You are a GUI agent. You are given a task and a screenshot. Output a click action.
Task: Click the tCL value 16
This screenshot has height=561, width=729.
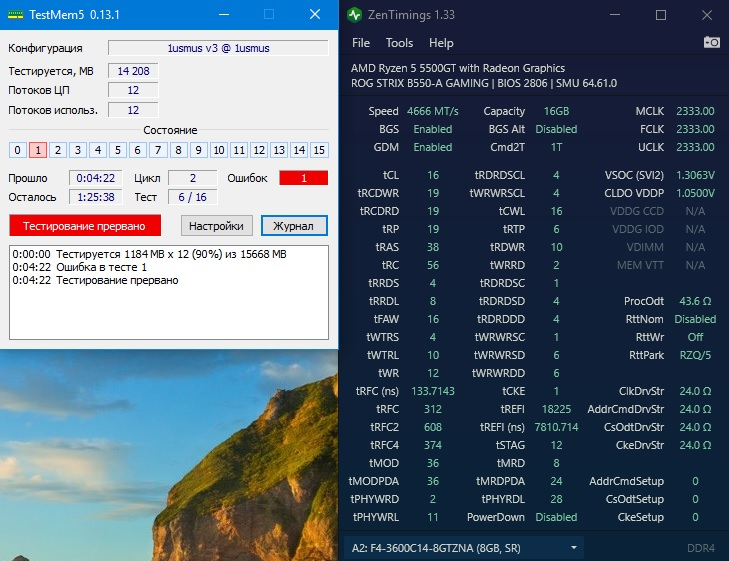[x=433, y=175]
